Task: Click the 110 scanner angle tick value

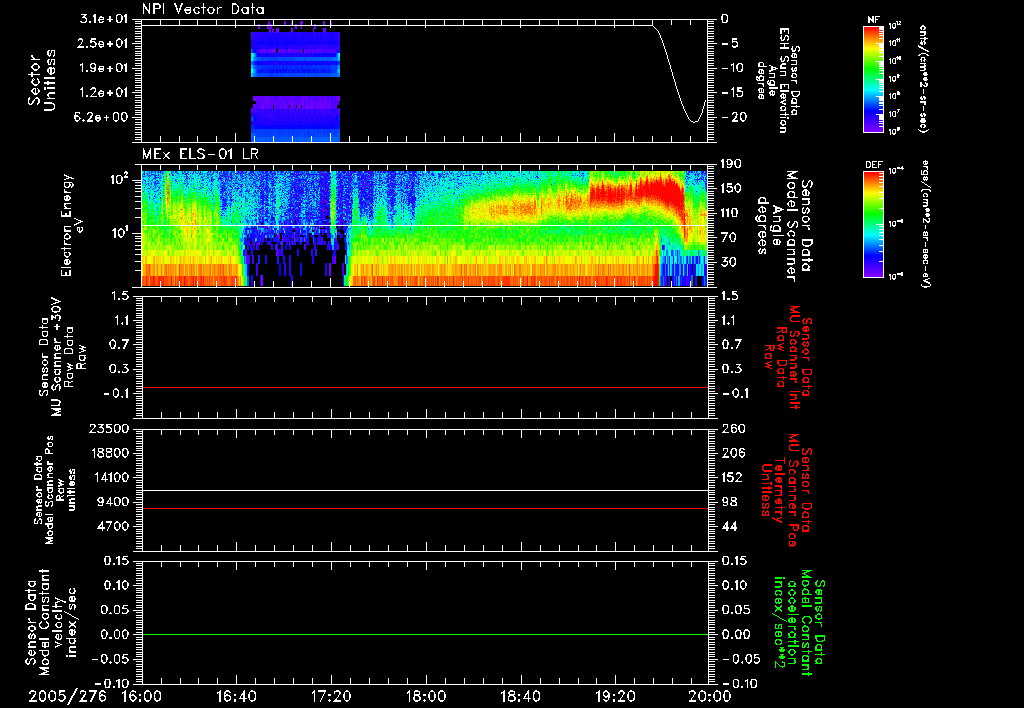Action: [x=731, y=213]
